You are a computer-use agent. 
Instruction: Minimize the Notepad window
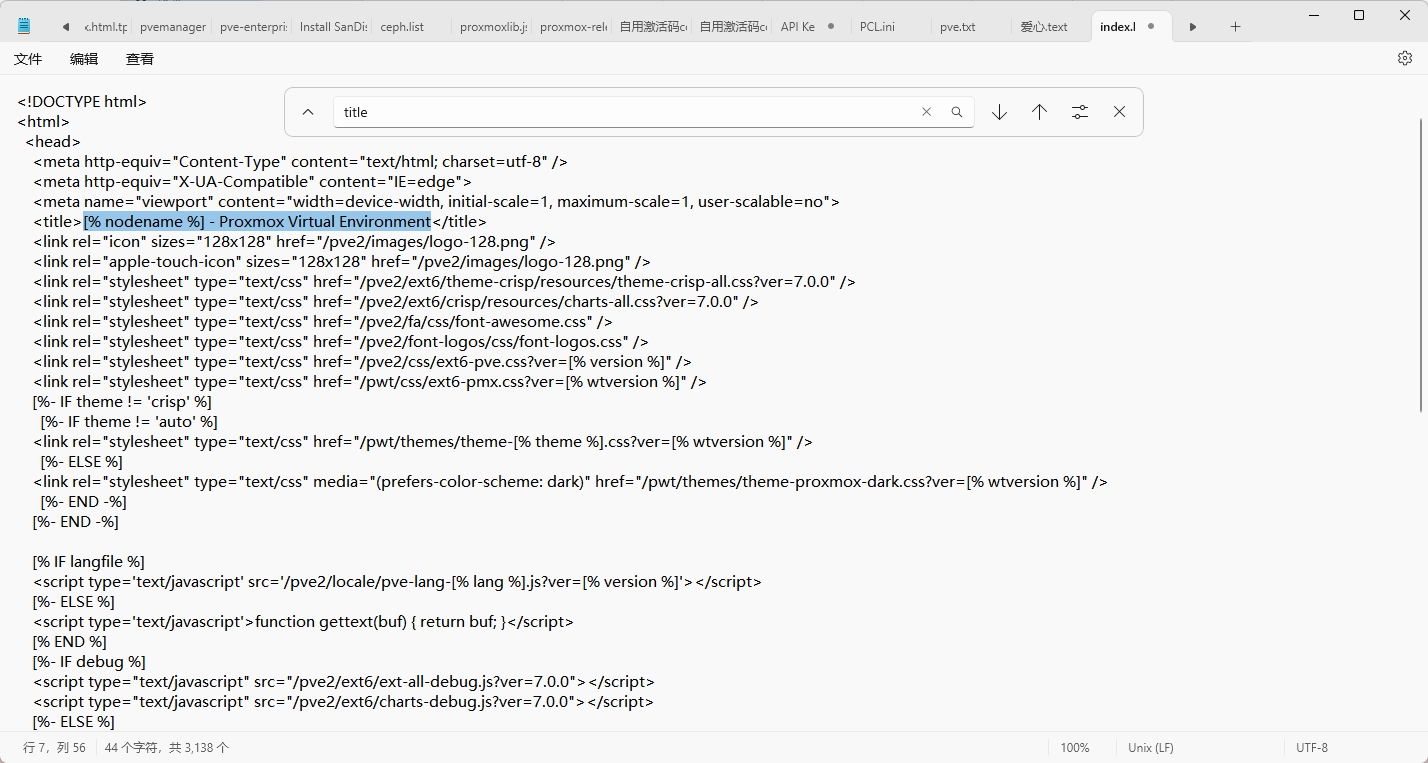[1313, 14]
